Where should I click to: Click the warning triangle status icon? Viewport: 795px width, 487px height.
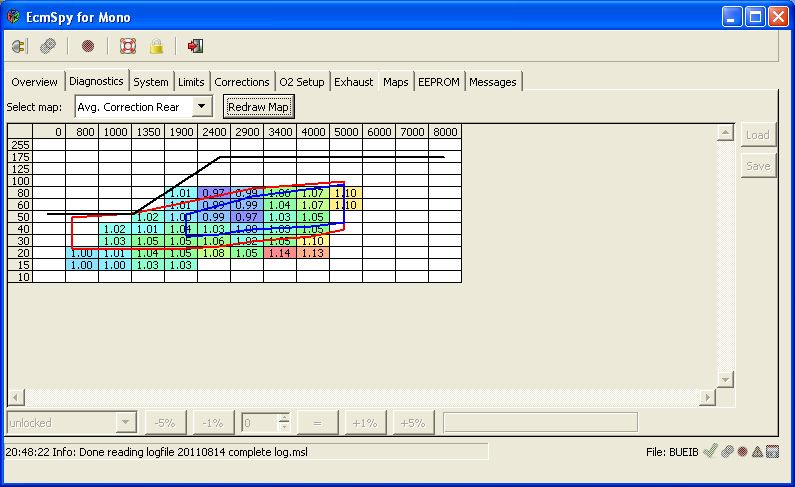click(757, 452)
